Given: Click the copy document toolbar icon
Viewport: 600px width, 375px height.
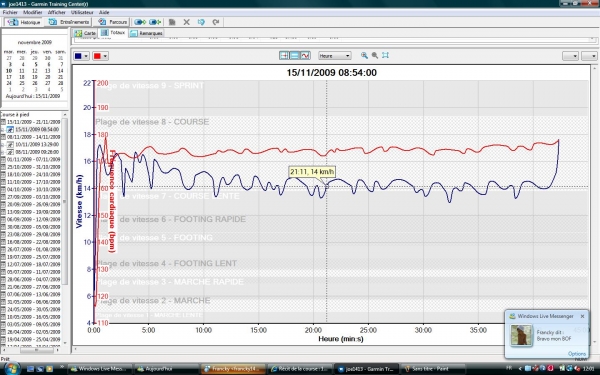Looking at the screenshot, I should (172, 22).
